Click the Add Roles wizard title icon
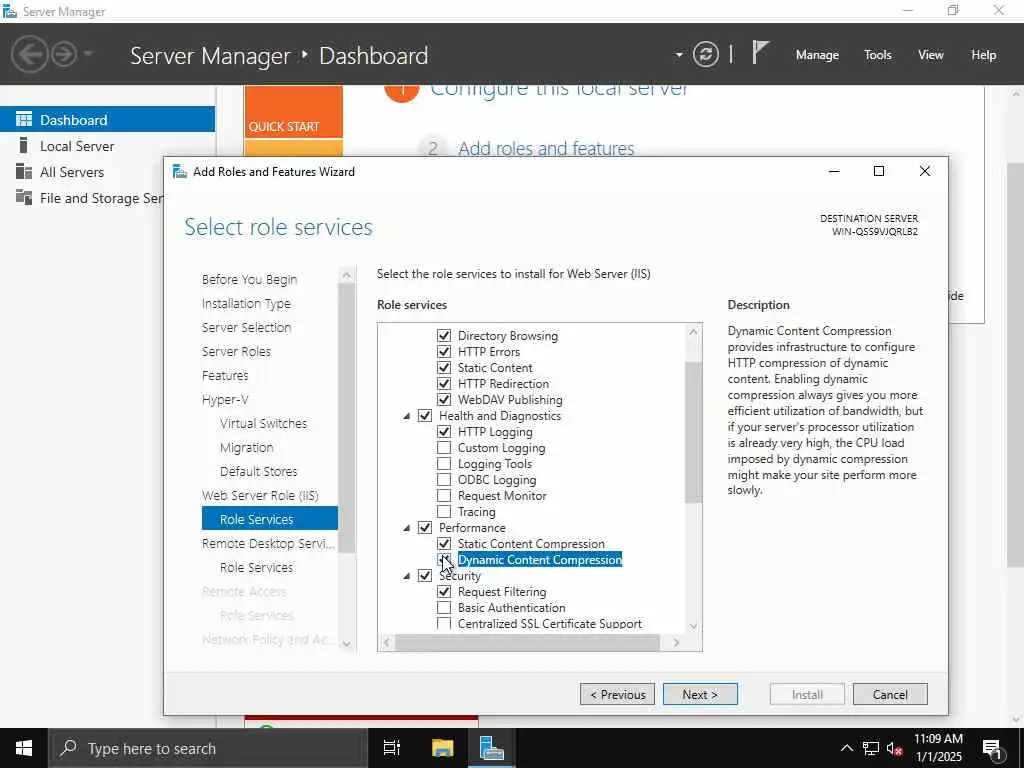Viewport: 1024px width, 768px height. click(x=180, y=172)
